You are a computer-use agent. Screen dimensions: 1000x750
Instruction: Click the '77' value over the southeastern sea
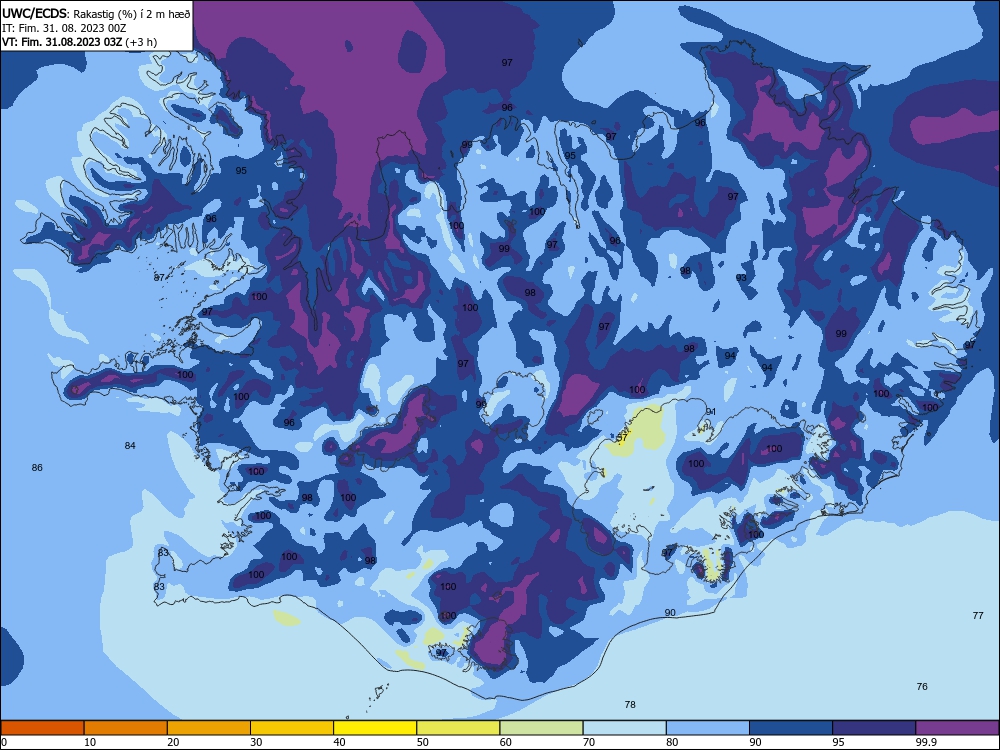[978, 616]
